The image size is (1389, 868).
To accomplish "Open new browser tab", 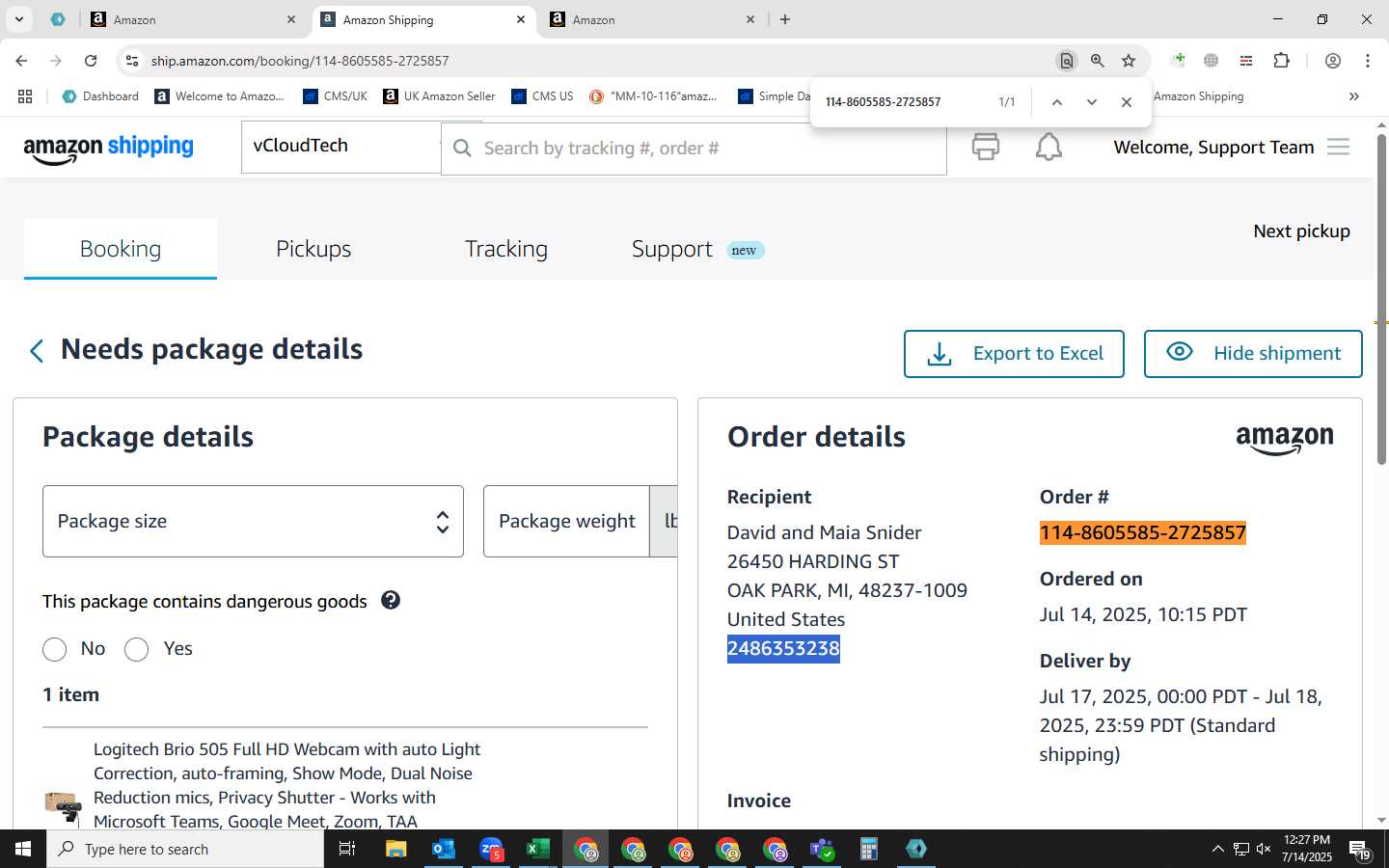I will click(x=785, y=19).
